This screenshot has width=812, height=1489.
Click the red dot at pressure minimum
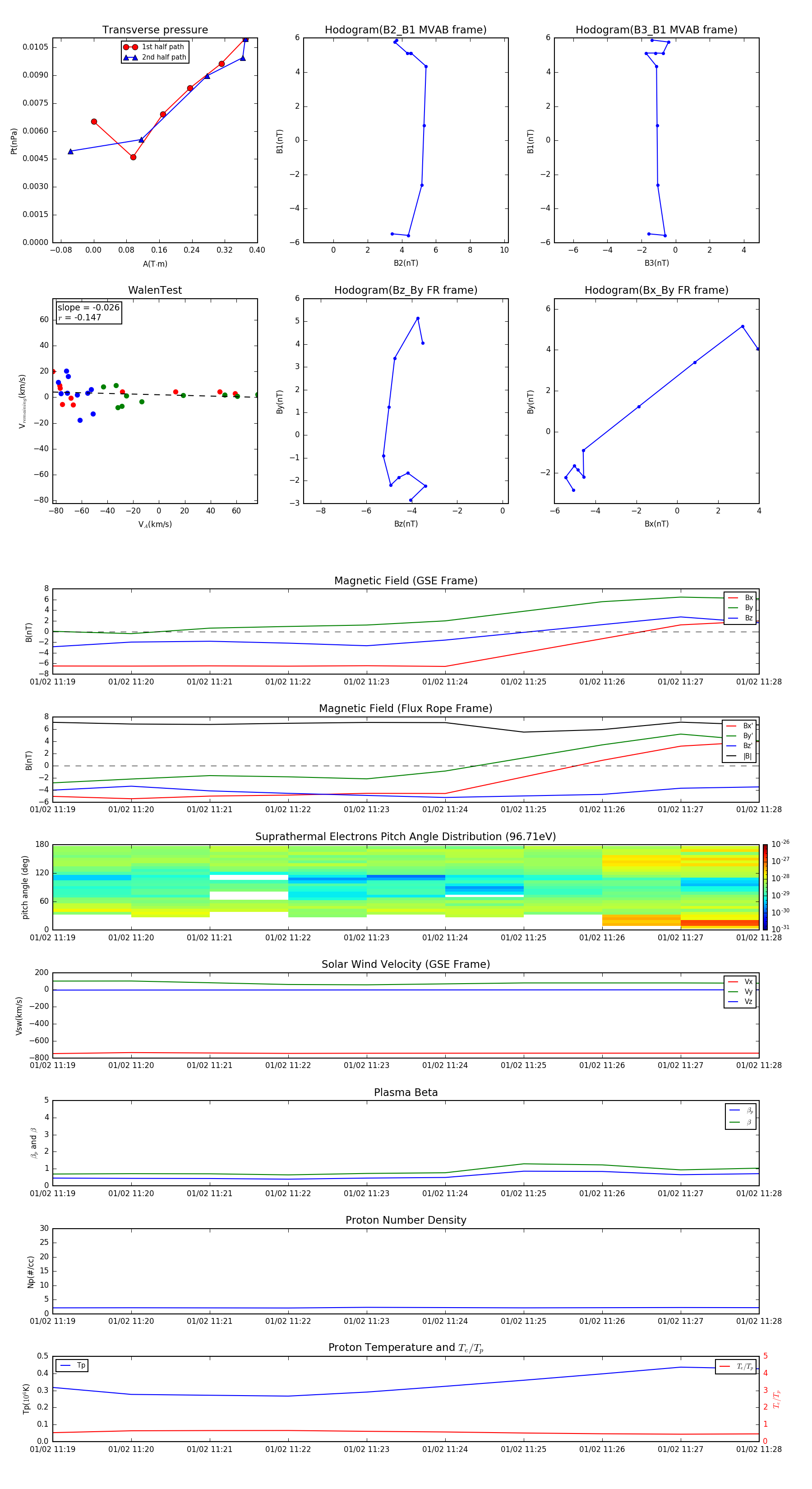coord(133,157)
